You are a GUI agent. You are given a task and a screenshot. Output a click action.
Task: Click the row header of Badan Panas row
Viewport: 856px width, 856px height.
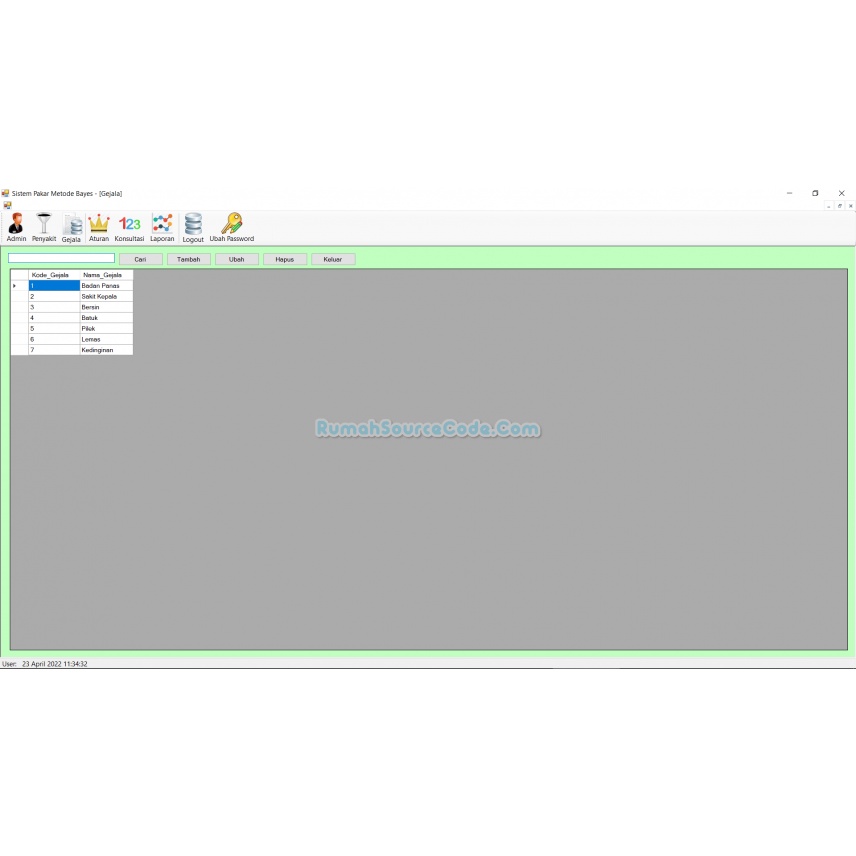tap(20, 286)
